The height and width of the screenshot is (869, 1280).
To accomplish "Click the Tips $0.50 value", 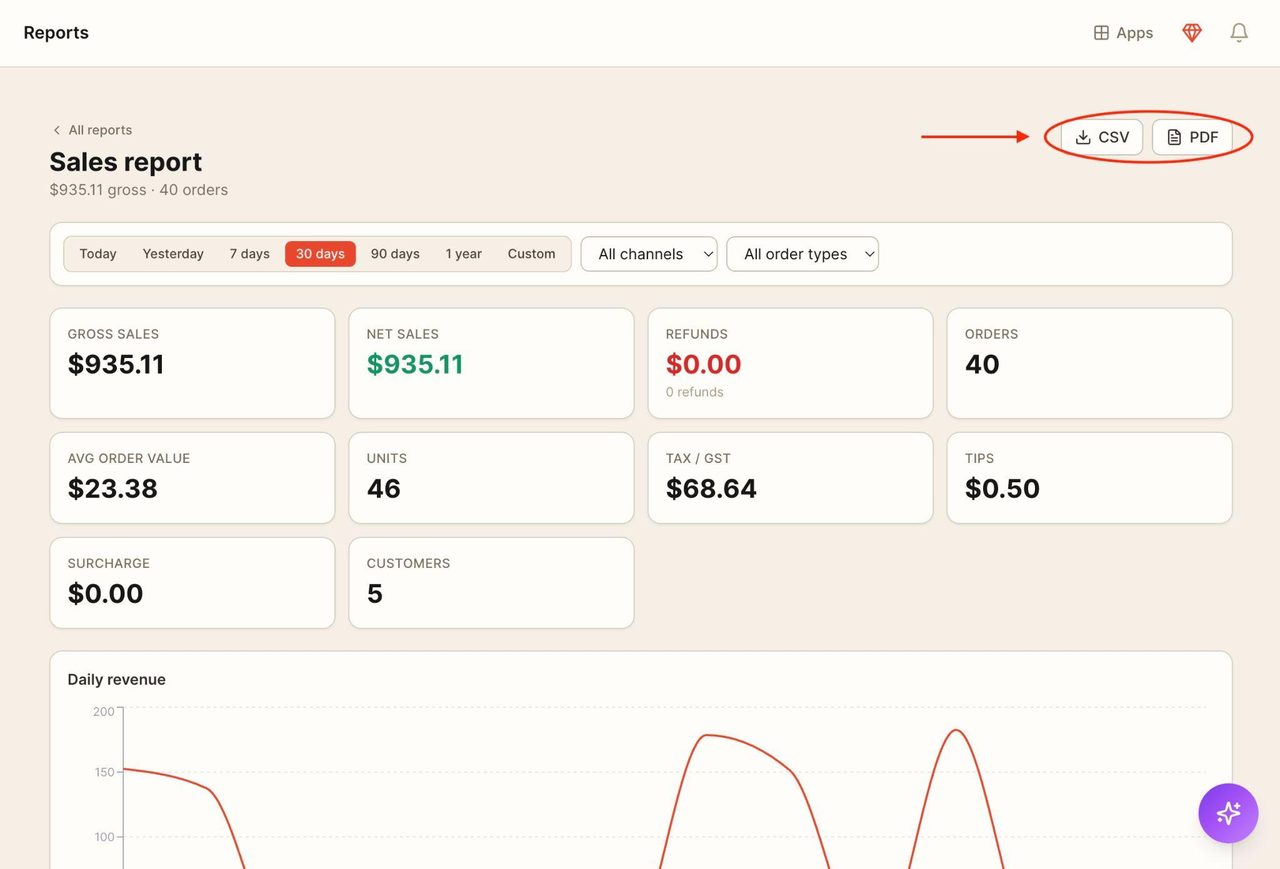I will point(1002,488).
